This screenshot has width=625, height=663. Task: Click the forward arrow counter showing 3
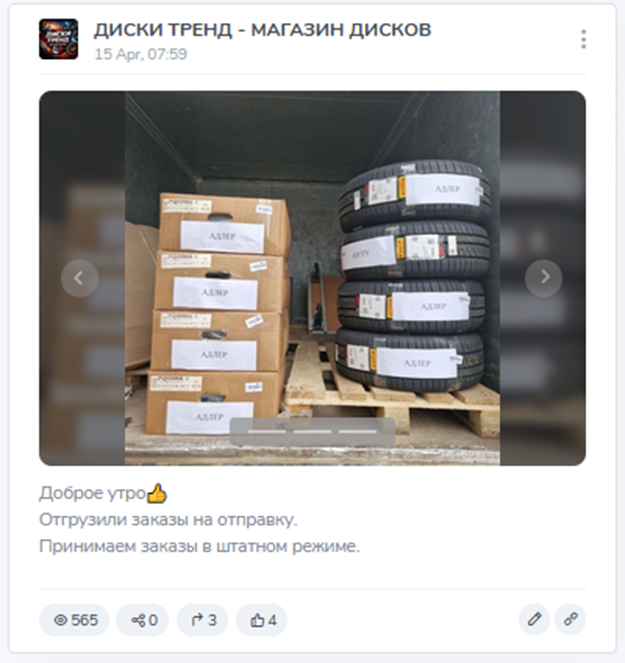pos(202,620)
